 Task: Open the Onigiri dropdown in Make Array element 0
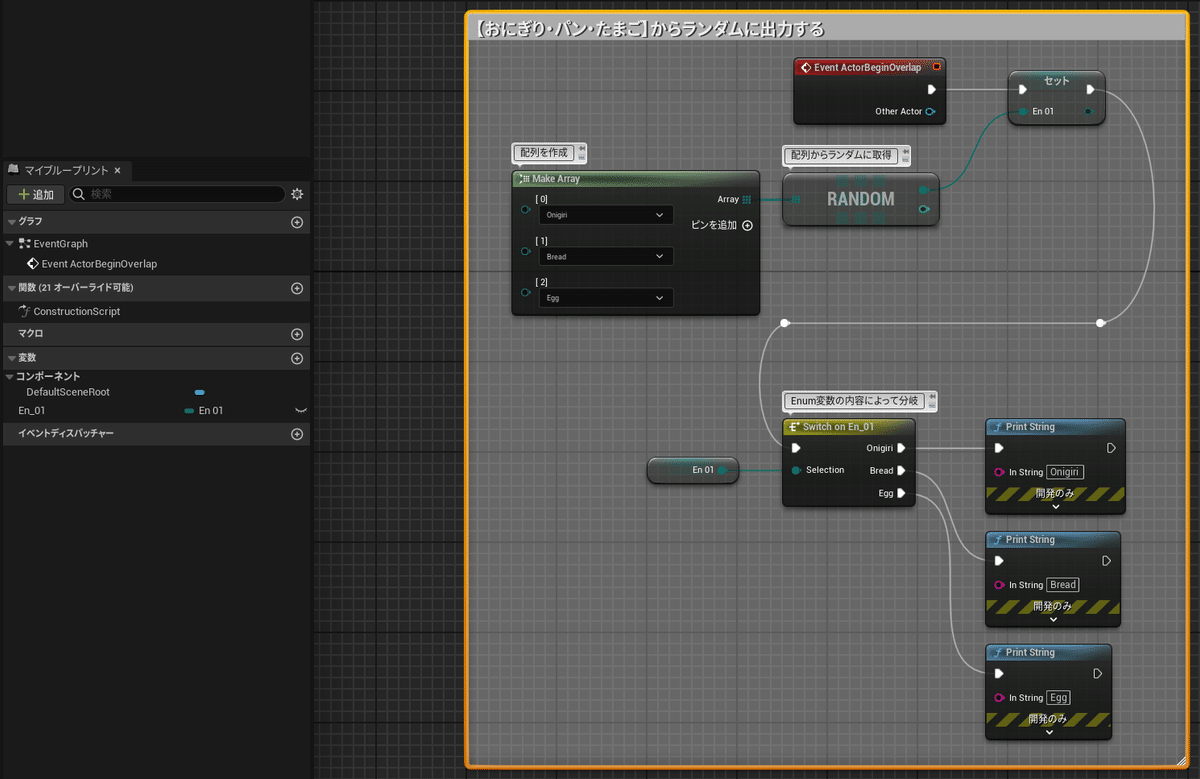tap(605, 215)
